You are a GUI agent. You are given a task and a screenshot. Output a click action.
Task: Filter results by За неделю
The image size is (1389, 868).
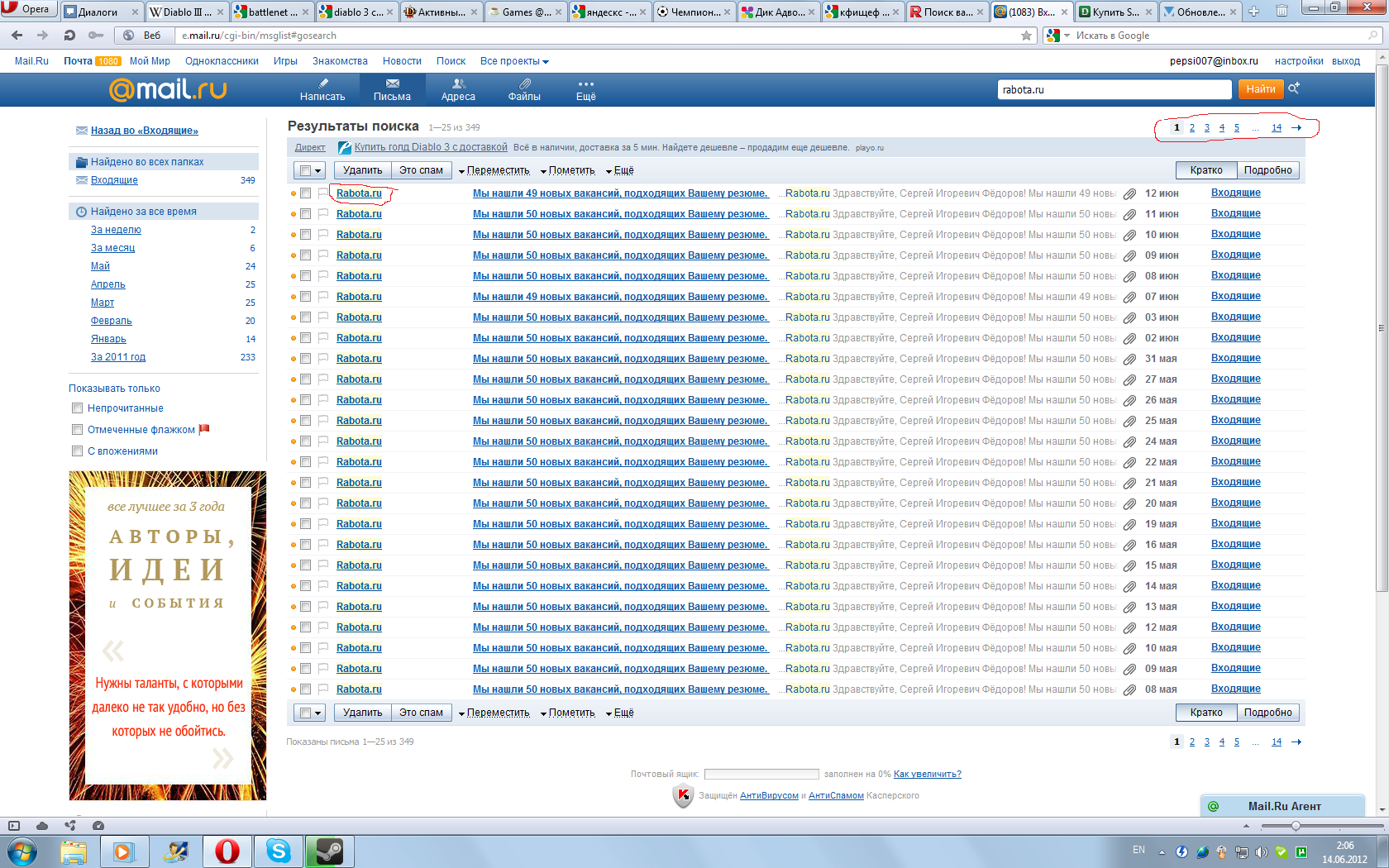[116, 230]
